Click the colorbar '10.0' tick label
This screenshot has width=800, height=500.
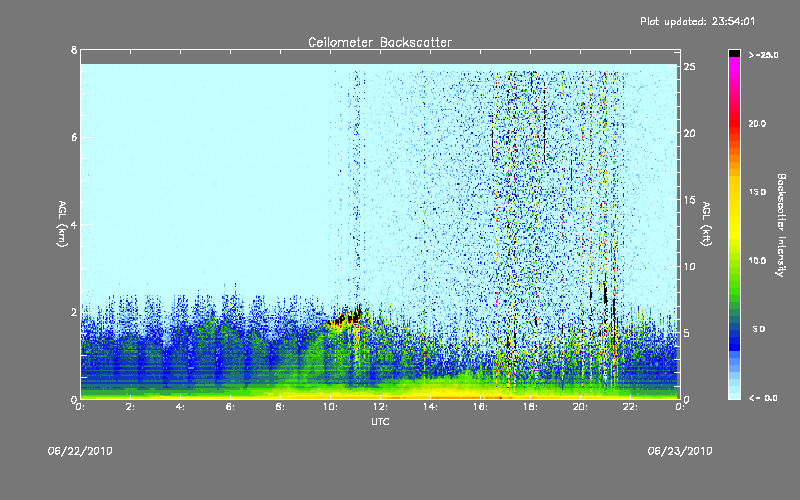point(757,261)
